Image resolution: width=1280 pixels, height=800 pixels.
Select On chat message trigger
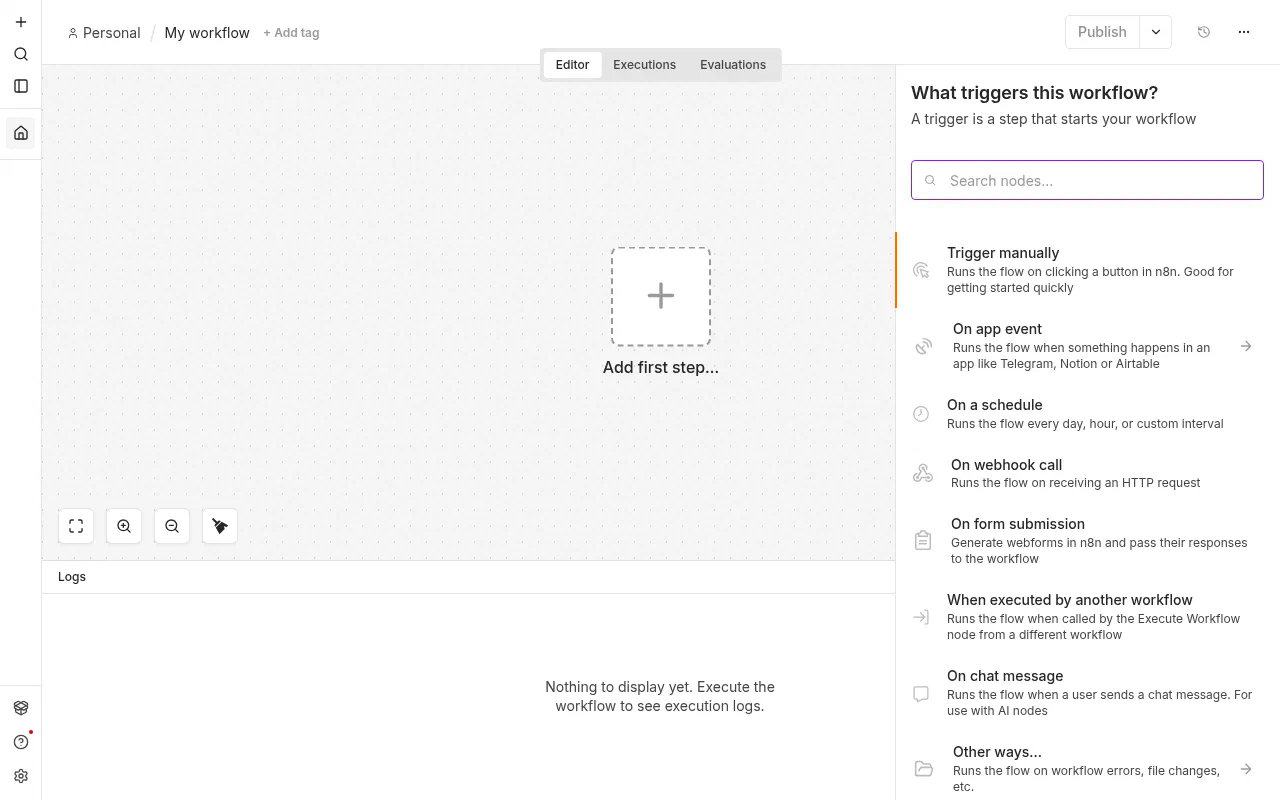1088,693
